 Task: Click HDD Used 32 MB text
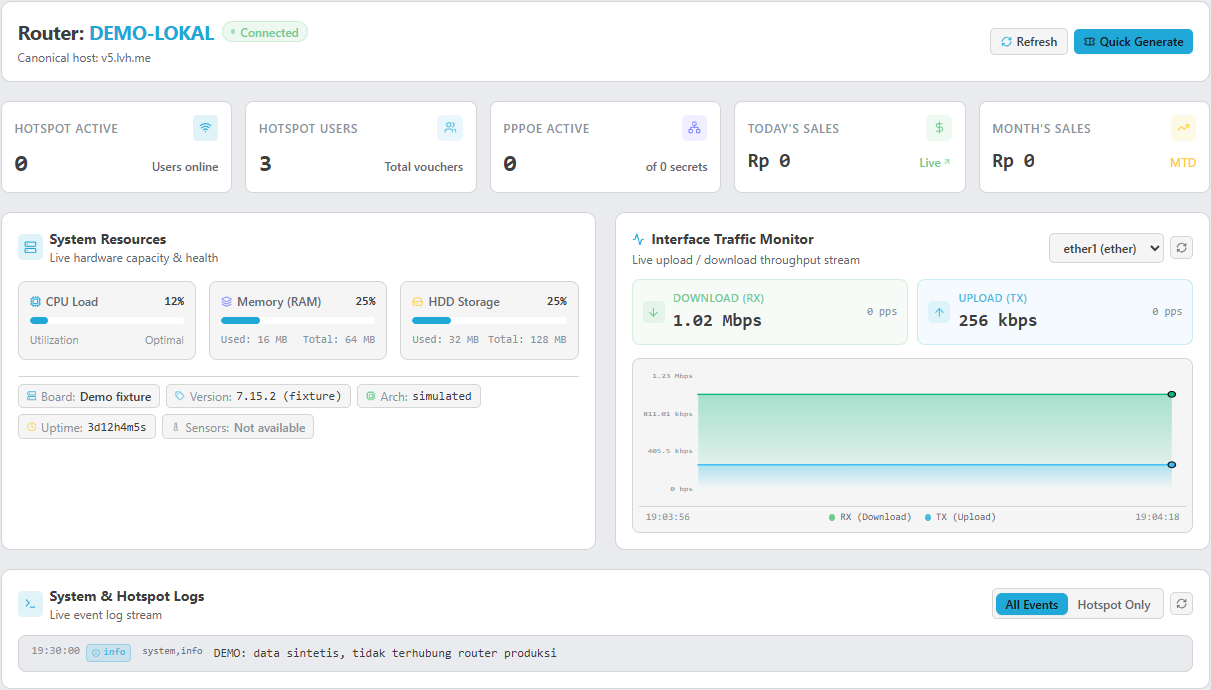[445, 340]
